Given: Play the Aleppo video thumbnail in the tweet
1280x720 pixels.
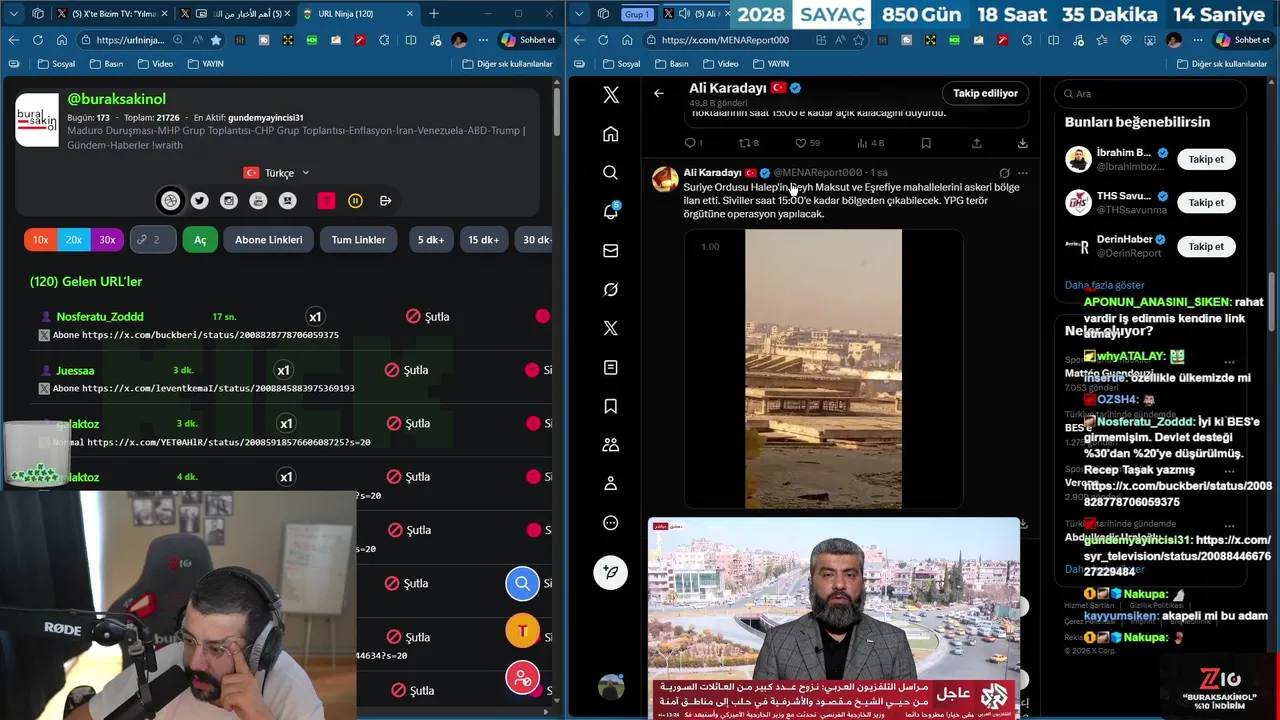Looking at the screenshot, I should (x=823, y=369).
